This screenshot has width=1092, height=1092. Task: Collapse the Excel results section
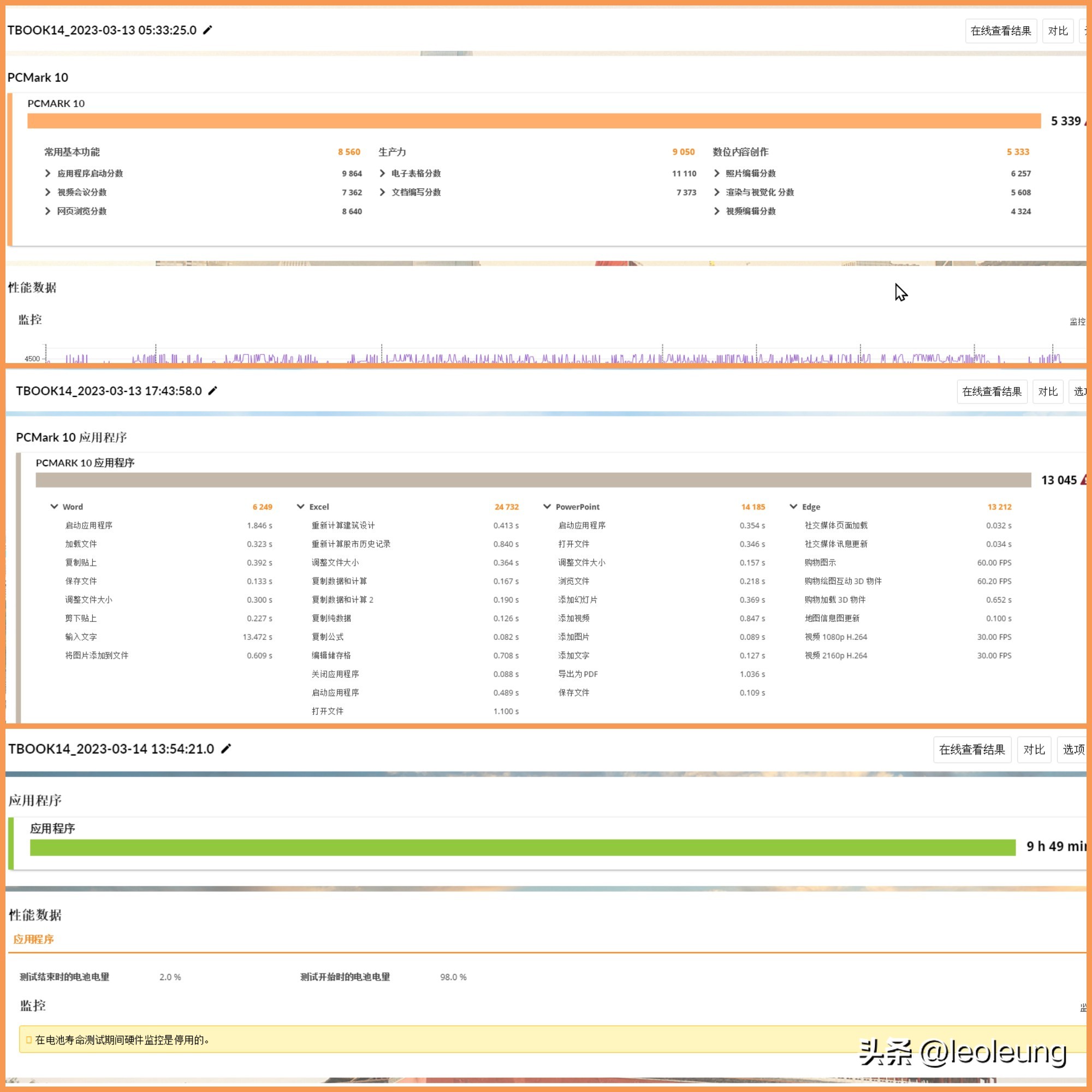click(301, 507)
